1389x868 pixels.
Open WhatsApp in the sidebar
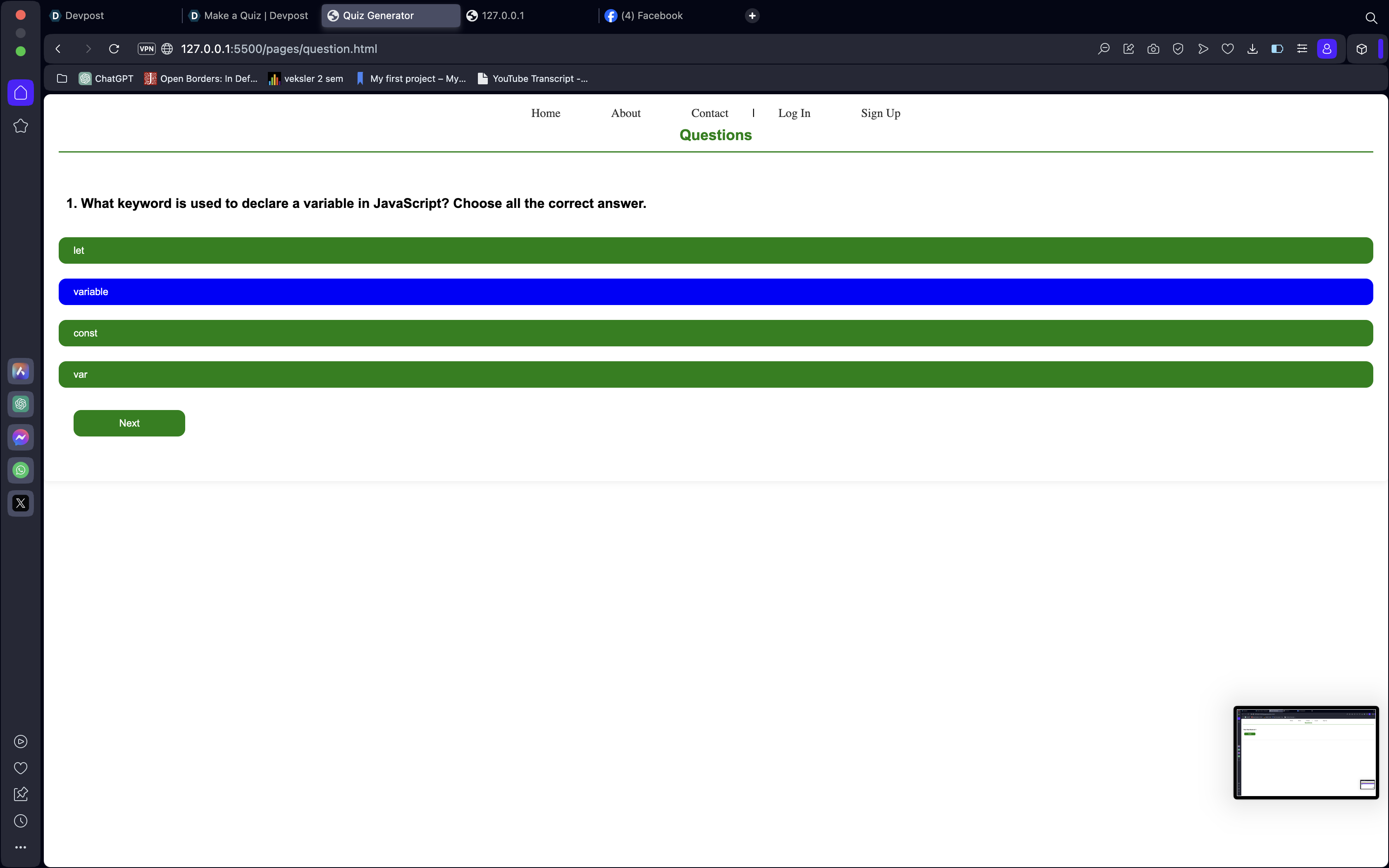pos(21,470)
